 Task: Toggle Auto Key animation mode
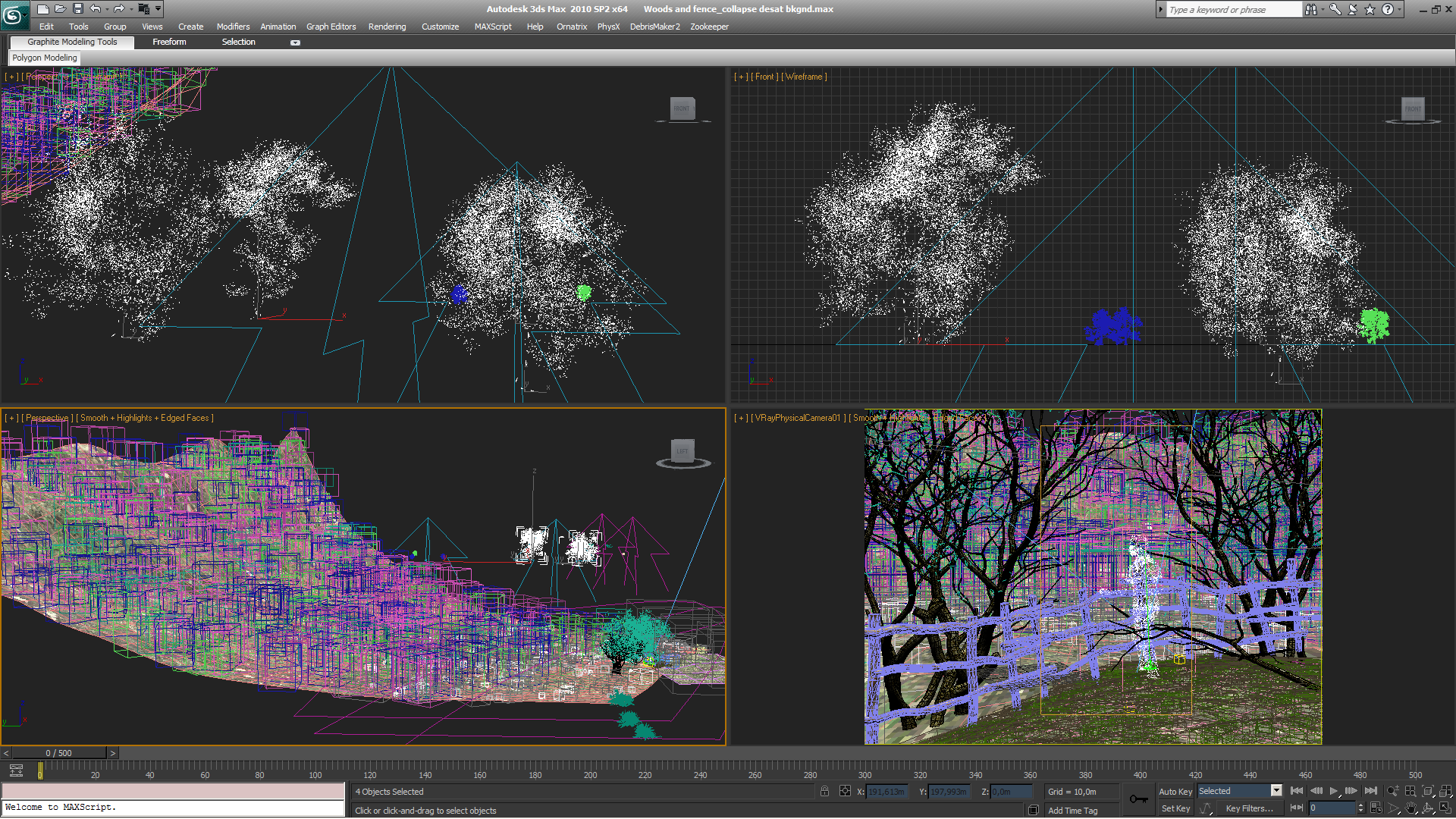(1175, 791)
